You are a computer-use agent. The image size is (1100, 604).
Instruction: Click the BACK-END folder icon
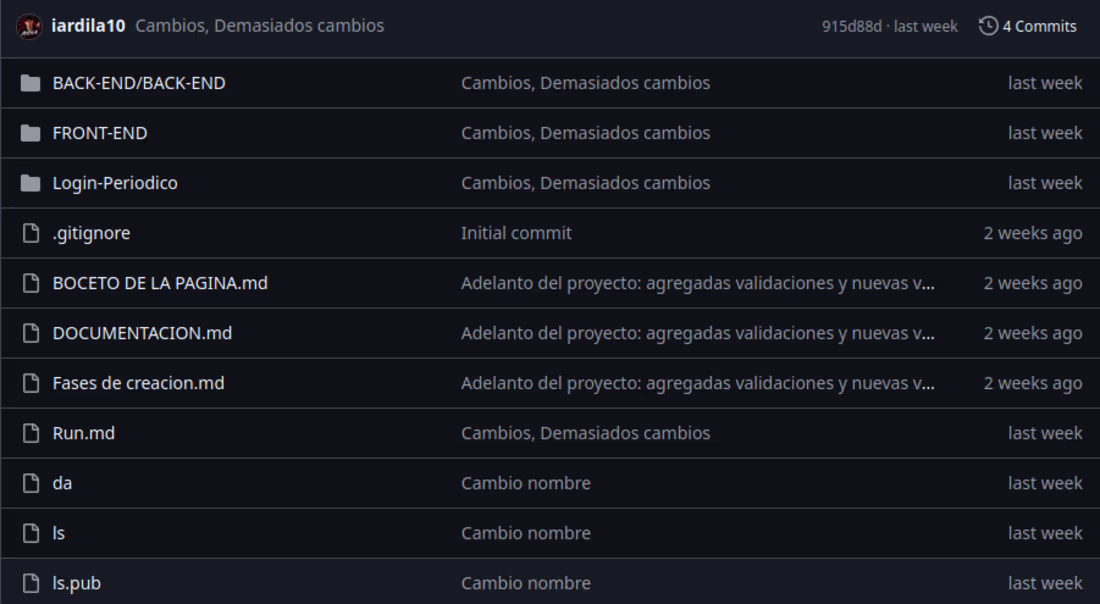(30, 83)
